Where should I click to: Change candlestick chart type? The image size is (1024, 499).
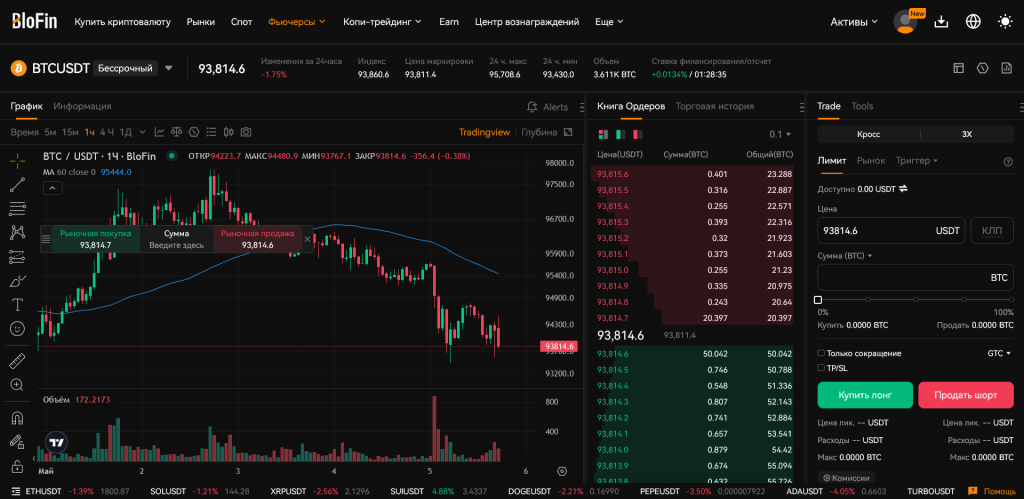229,132
